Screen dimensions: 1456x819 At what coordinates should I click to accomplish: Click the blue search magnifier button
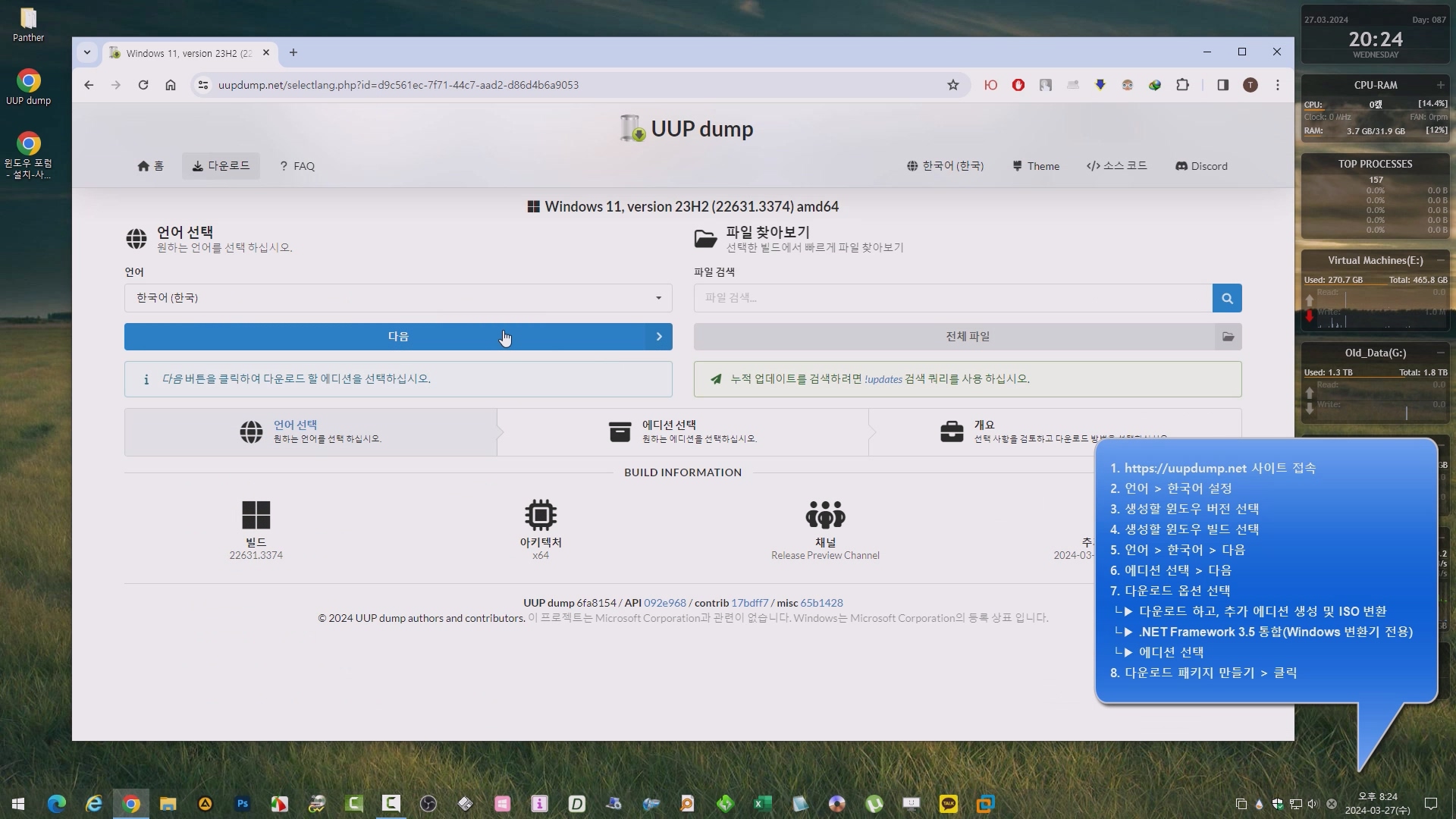(1227, 298)
